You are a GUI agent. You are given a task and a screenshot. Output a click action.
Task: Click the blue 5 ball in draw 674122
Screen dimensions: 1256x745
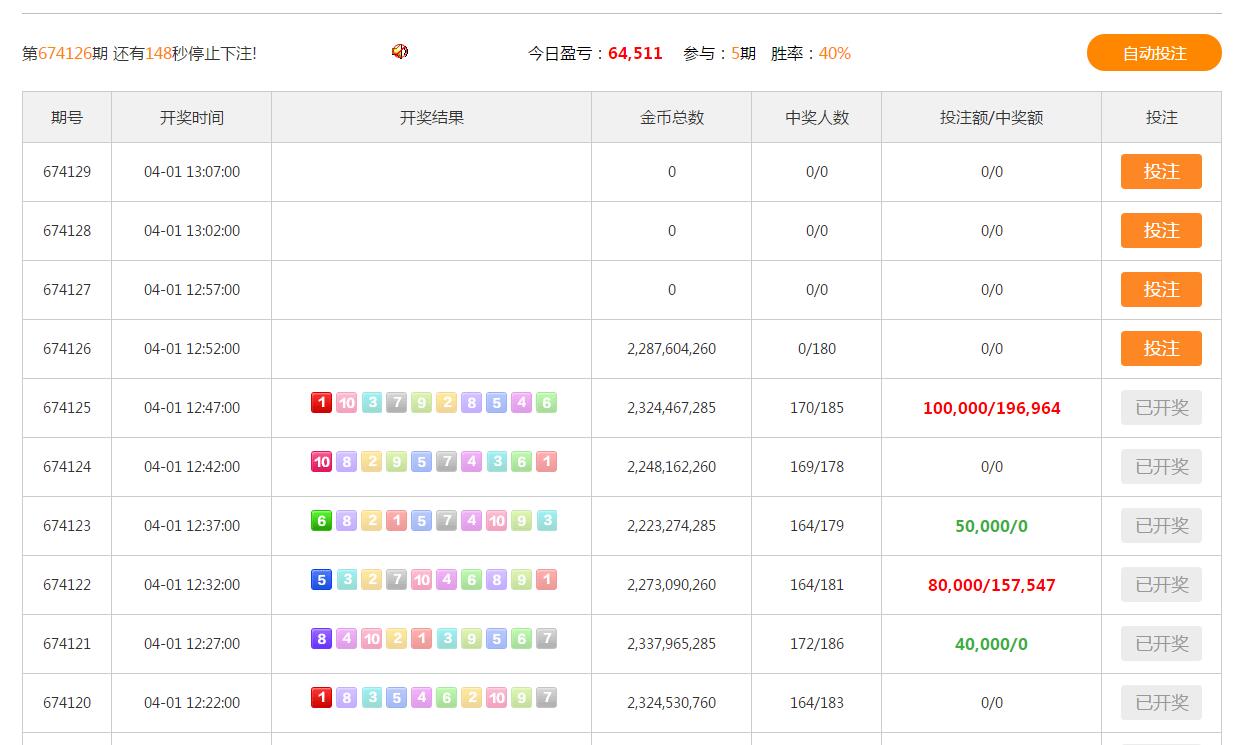pos(321,580)
